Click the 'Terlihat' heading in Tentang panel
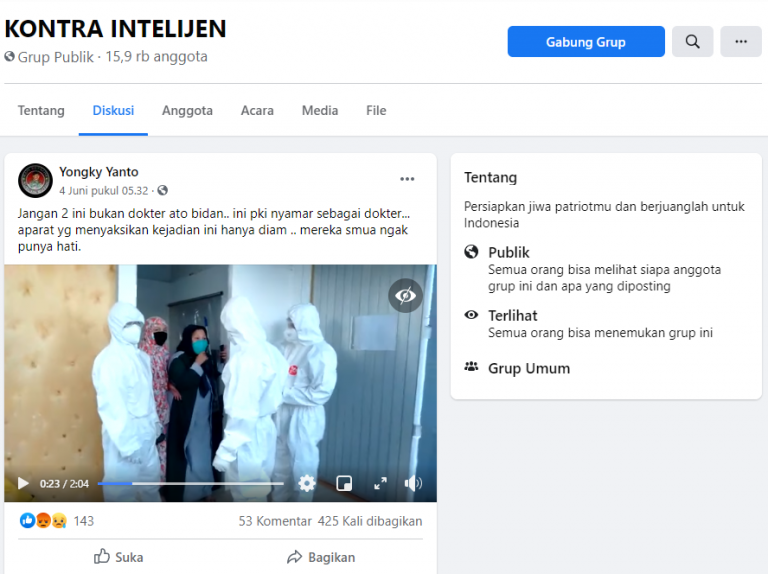The image size is (768, 574). click(512, 315)
